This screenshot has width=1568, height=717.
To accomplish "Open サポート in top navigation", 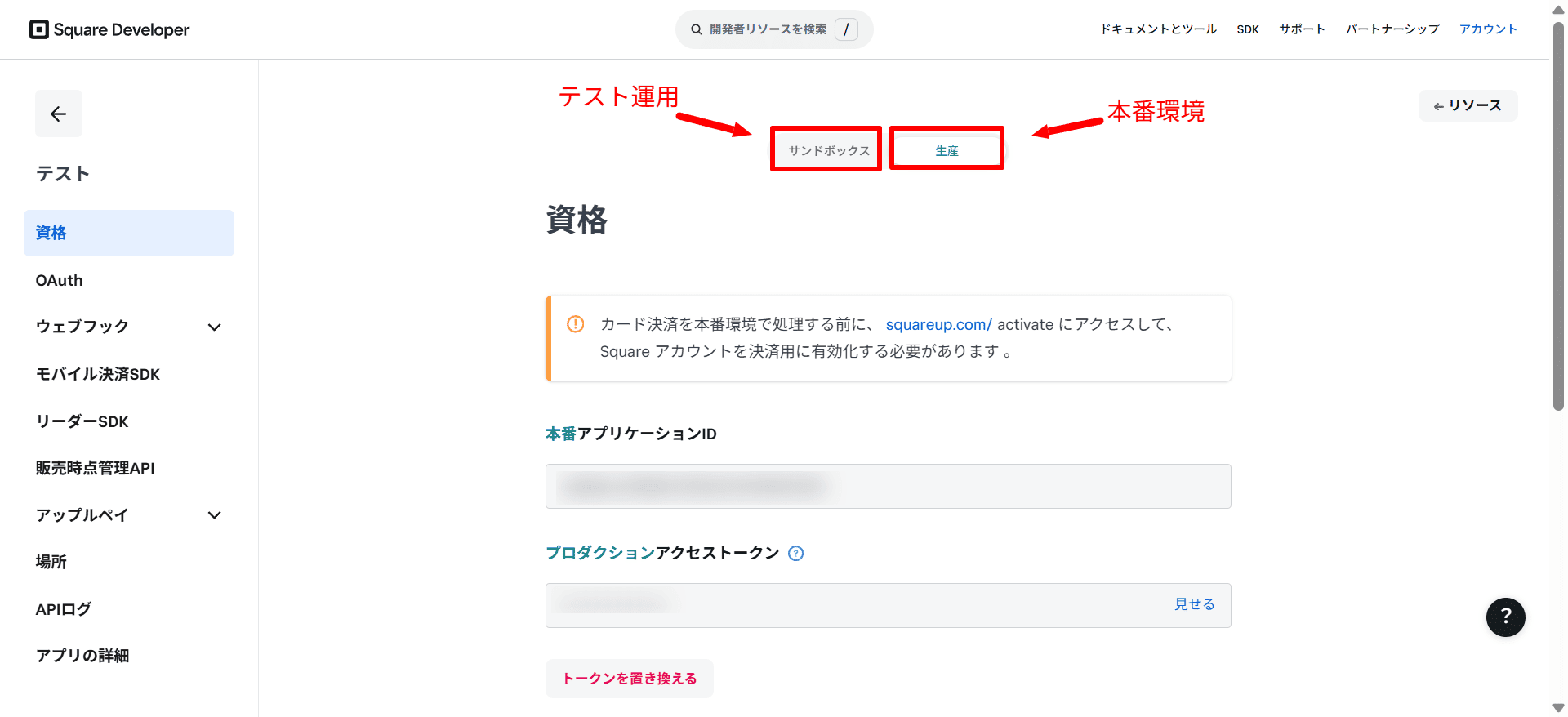I will pos(1303,29).
